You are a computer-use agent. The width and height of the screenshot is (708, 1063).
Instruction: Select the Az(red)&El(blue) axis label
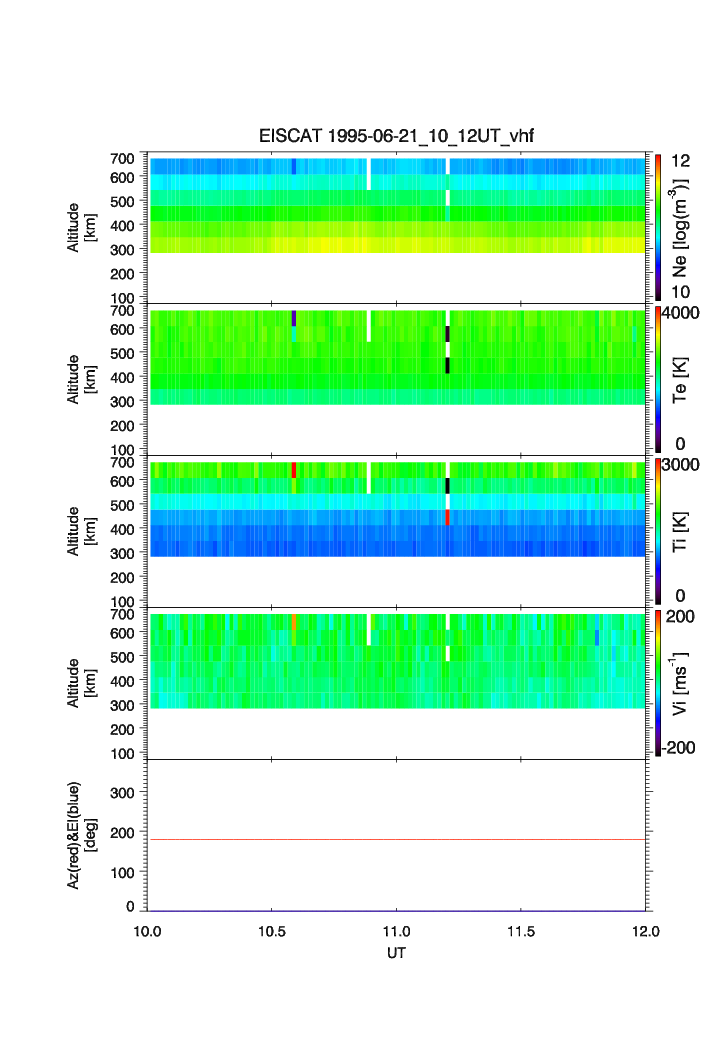point(80,835)
